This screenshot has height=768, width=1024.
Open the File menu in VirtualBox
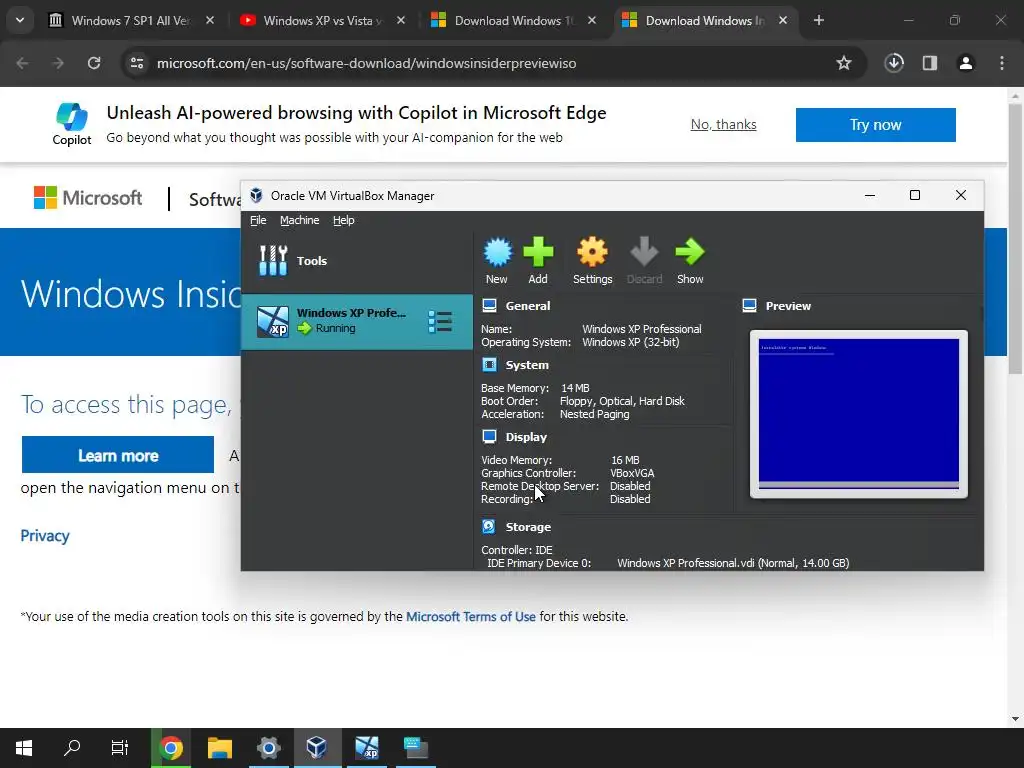click(x=258, y=220)
